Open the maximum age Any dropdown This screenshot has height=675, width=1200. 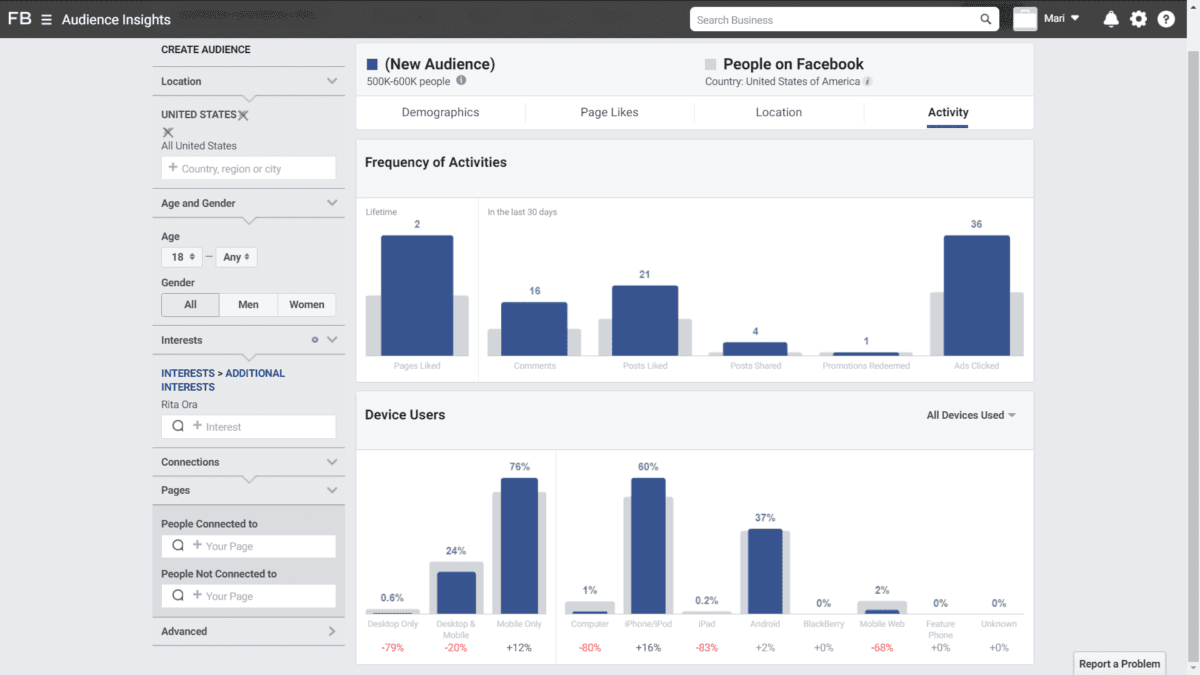[x=237, y=257]
